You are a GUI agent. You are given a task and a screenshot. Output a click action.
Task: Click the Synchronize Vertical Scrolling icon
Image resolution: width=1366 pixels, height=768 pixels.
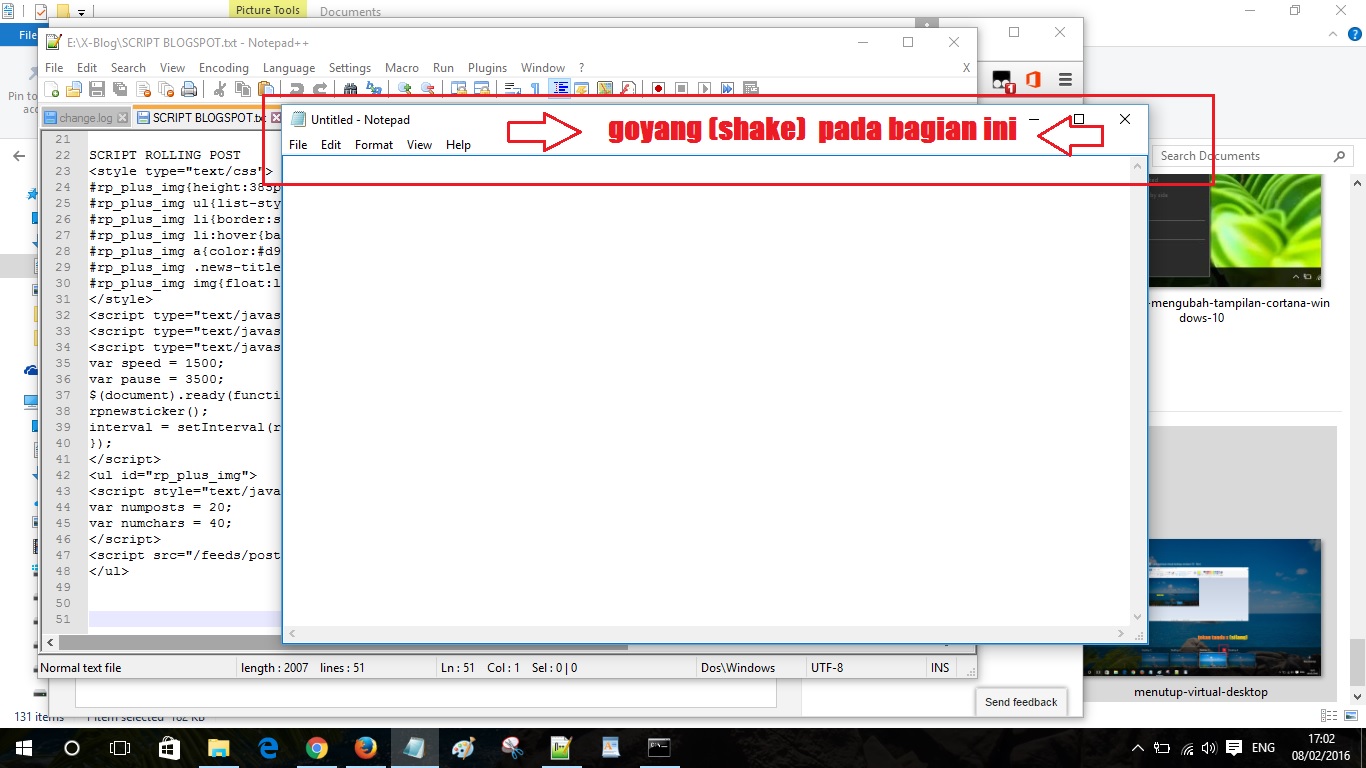pyautogui.click(x=458, y=89)
